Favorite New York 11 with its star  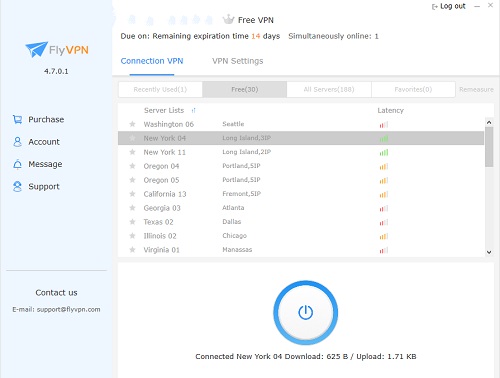(132, 152)
